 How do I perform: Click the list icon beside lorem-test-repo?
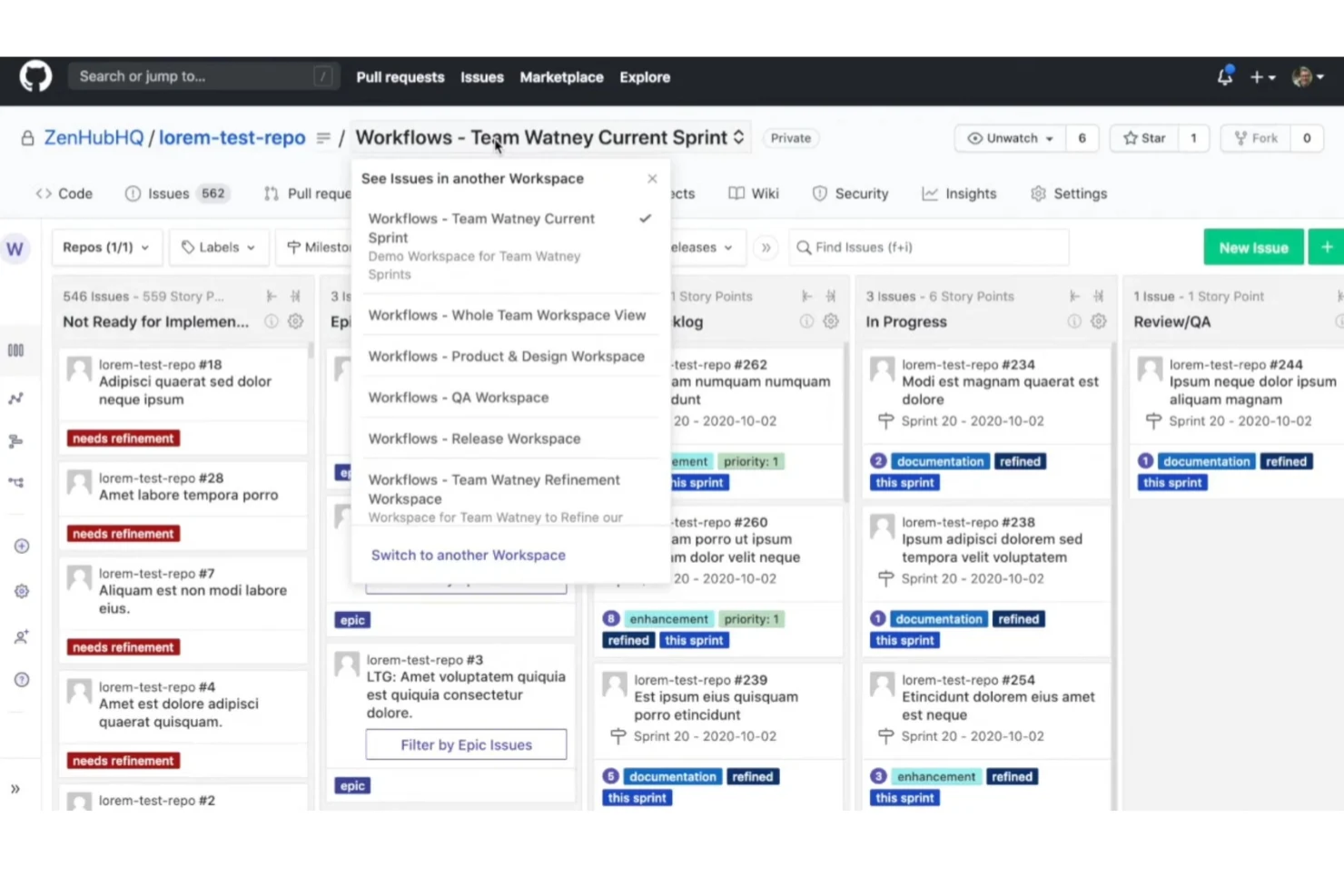point(323,138)
